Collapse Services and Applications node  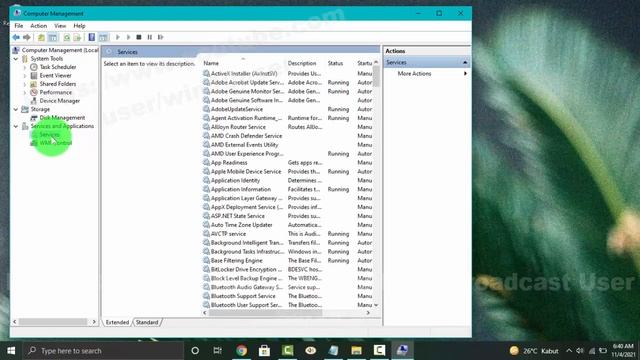[16, 126]
